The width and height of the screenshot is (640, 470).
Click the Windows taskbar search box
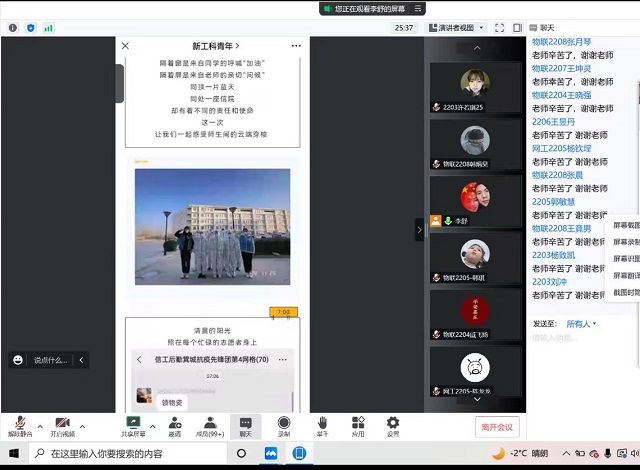tap(128, 453)
